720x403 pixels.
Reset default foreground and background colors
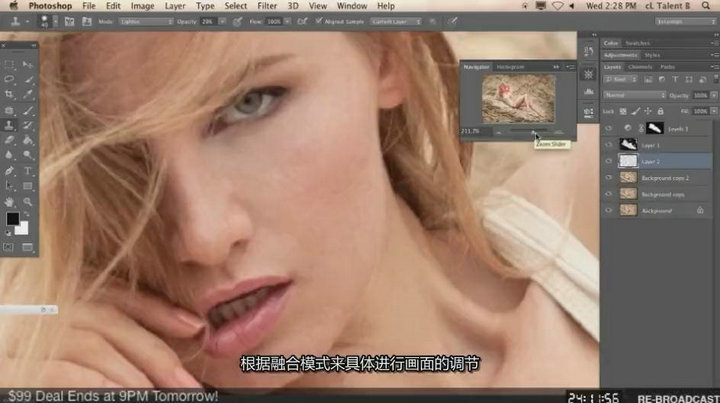[8, 233]
